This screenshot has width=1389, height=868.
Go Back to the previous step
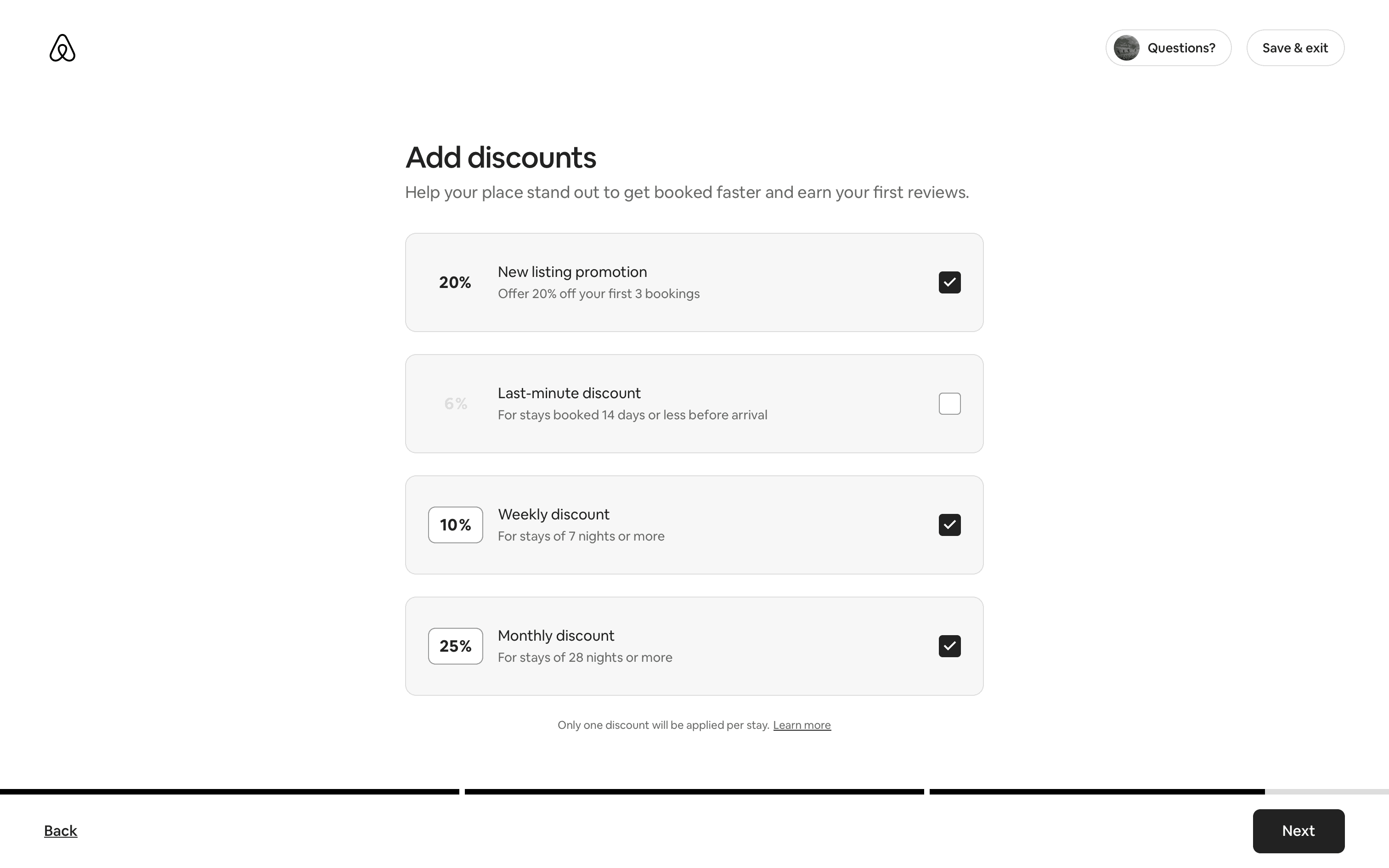pyautogui.click(x=60, y=831)
